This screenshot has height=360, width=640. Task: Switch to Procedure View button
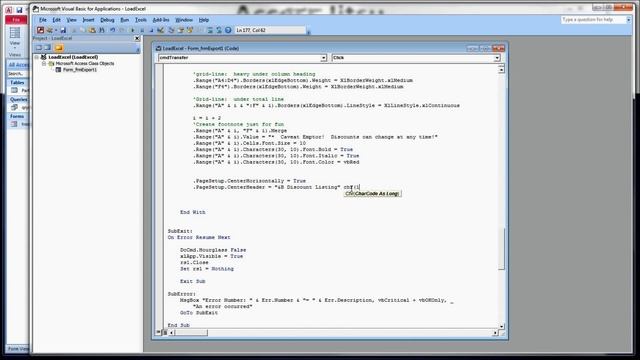click(x=158, y=333)
